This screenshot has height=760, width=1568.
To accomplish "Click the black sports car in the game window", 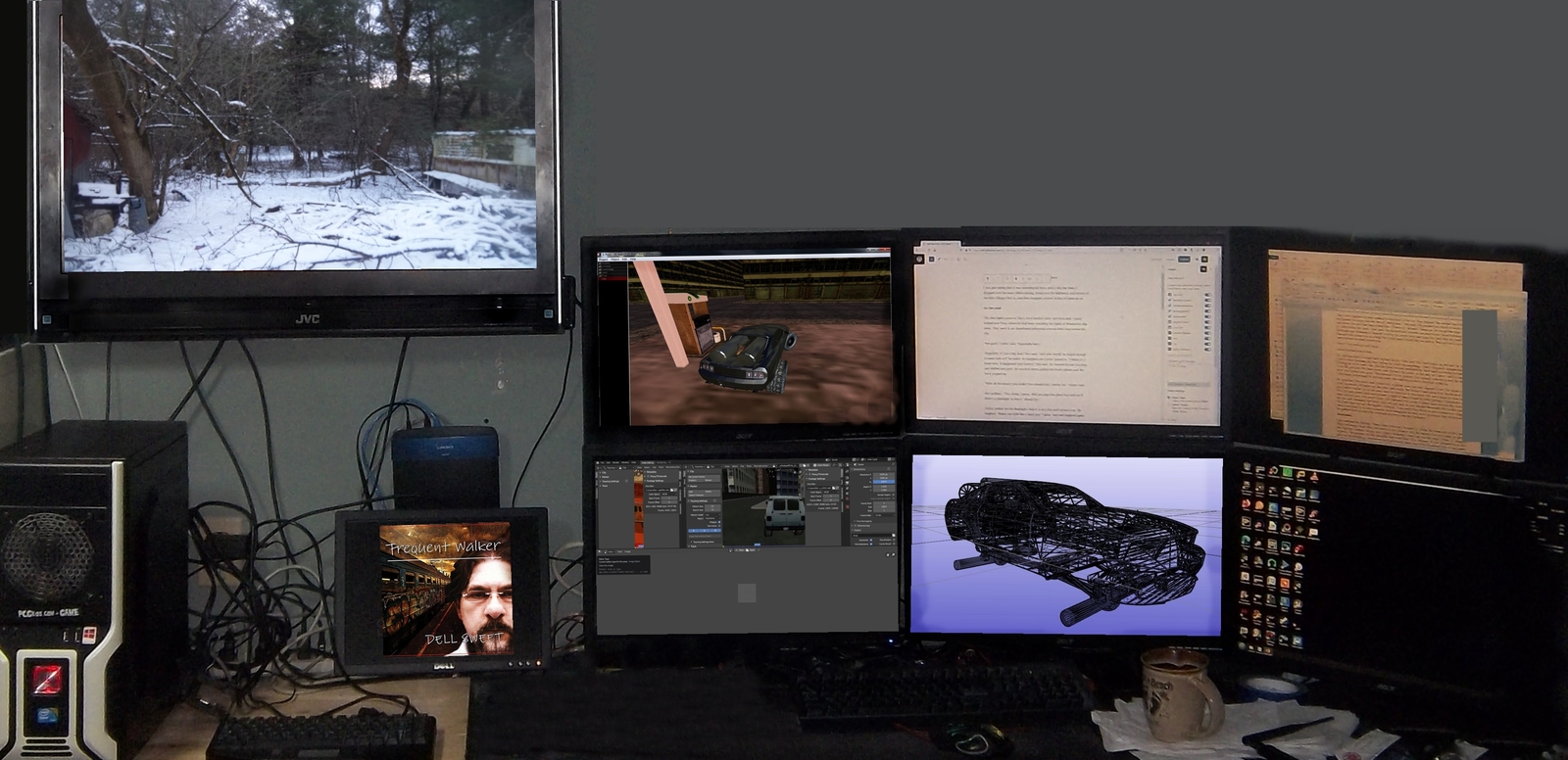I will pyautogui.click(x=747, y=357).
